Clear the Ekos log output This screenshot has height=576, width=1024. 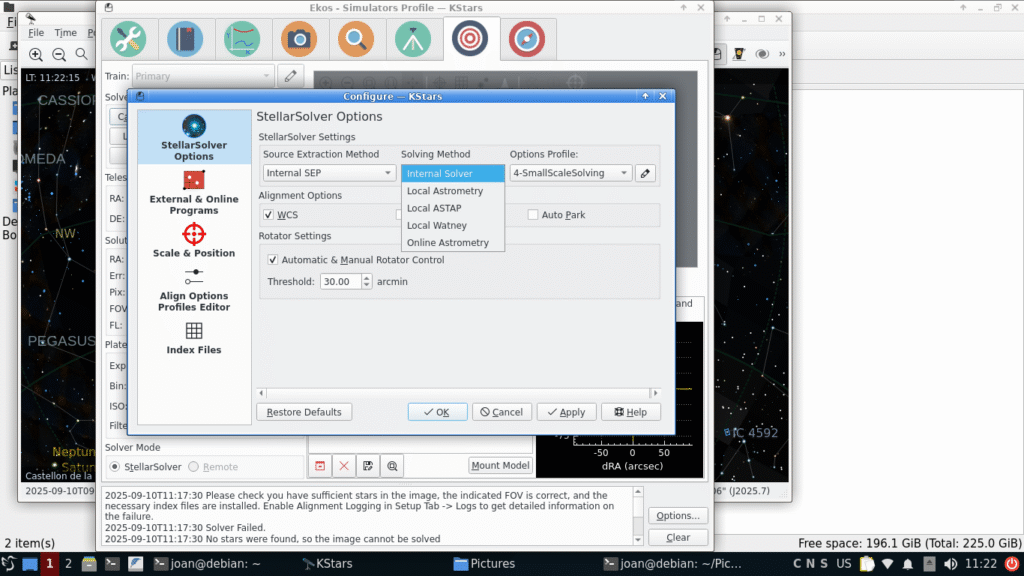point(678,537)
